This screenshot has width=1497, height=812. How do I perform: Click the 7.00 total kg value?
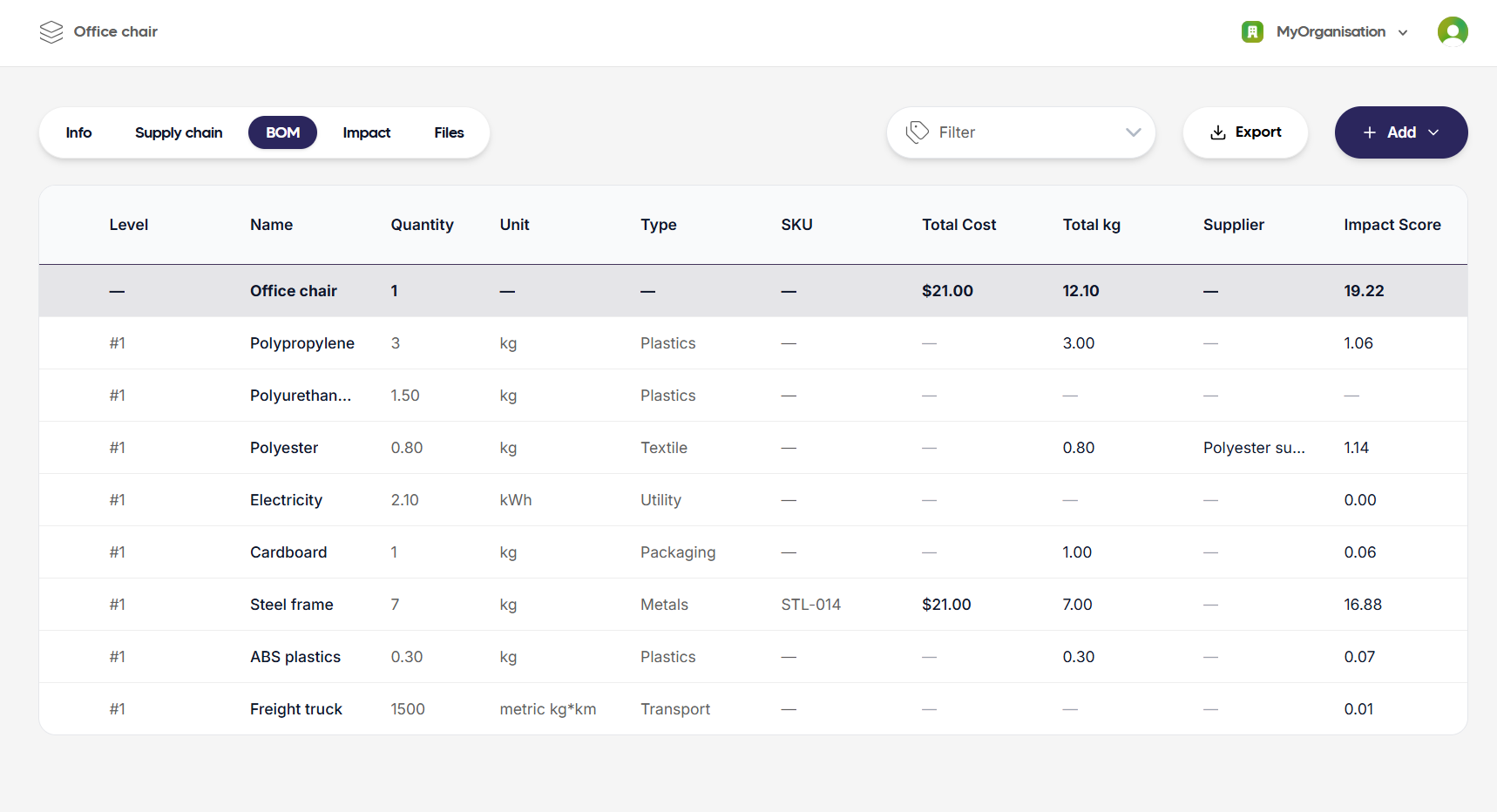click(x=1077, y=605)
